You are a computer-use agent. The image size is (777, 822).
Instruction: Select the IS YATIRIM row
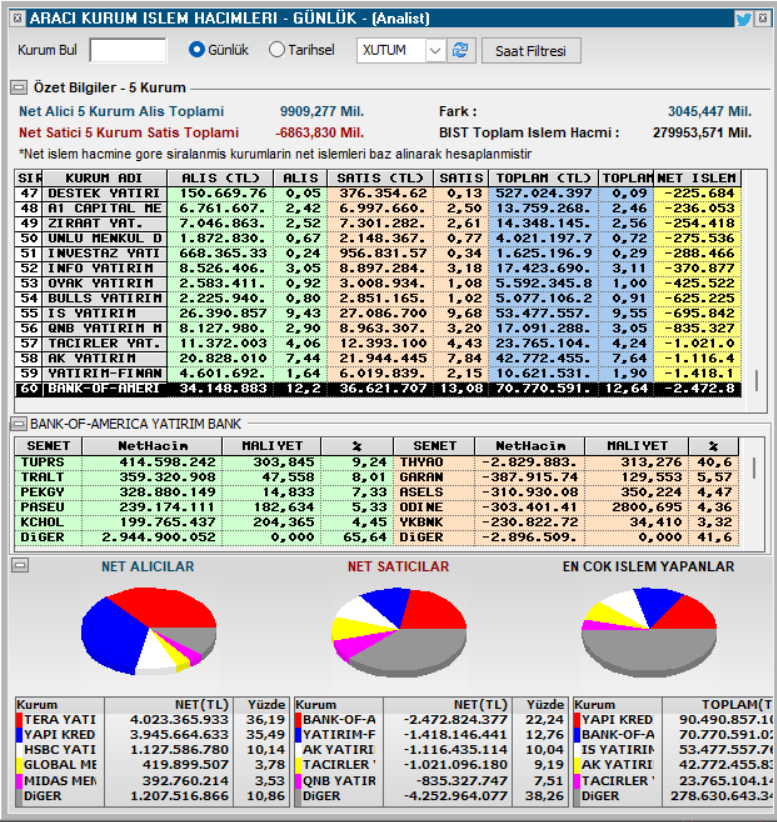[x=377, y=313]
